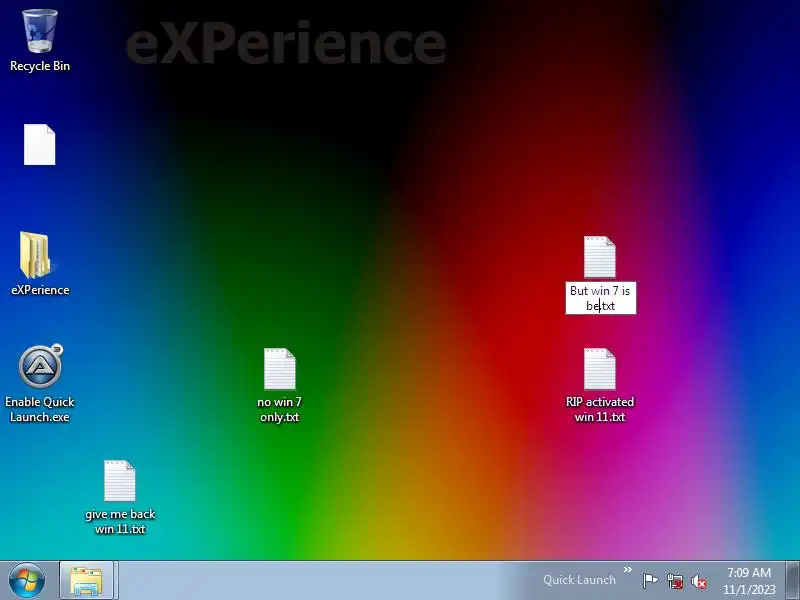Click the 'no win 7 only.txt' label
This screenshot has width=800, height=600.
click(x=280, y=409)
